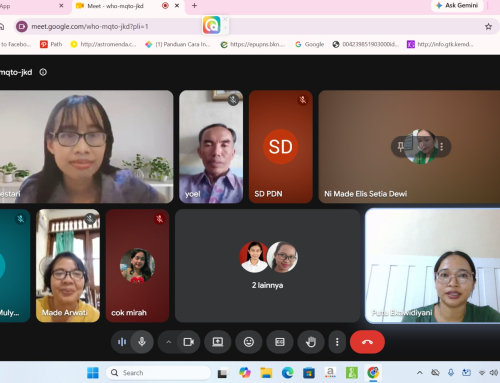Screen dimensions: 500x383
Task: Open the 2 lainnya participants tile
Action: (x=267, y=266)
